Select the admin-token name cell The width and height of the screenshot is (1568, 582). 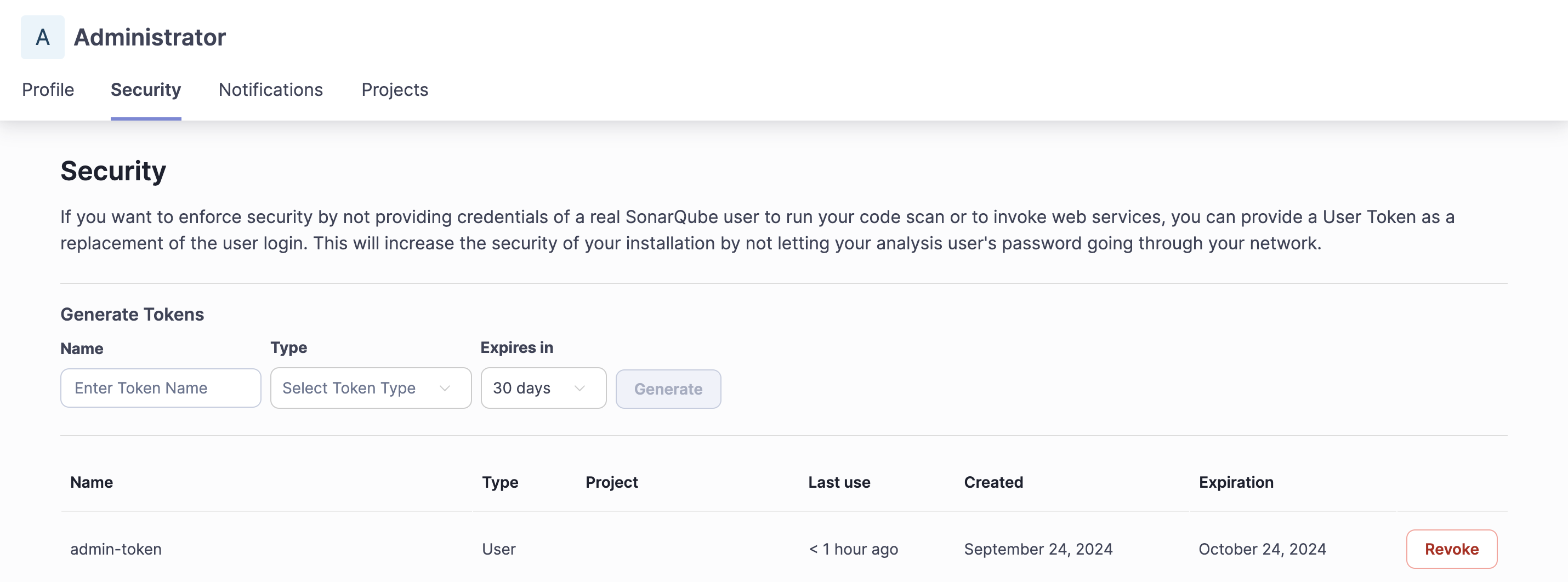pos(116,549)
